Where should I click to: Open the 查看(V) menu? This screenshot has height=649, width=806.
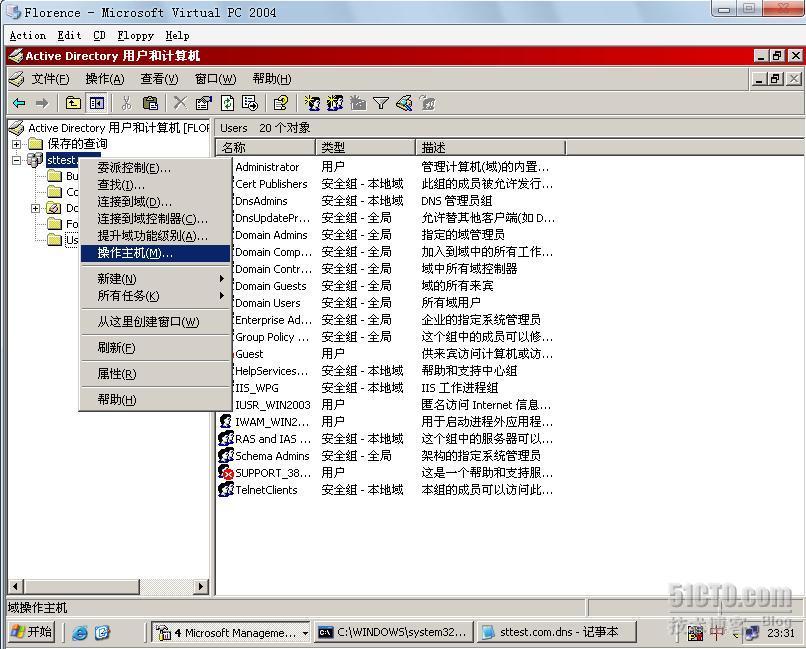pos(159,79)
